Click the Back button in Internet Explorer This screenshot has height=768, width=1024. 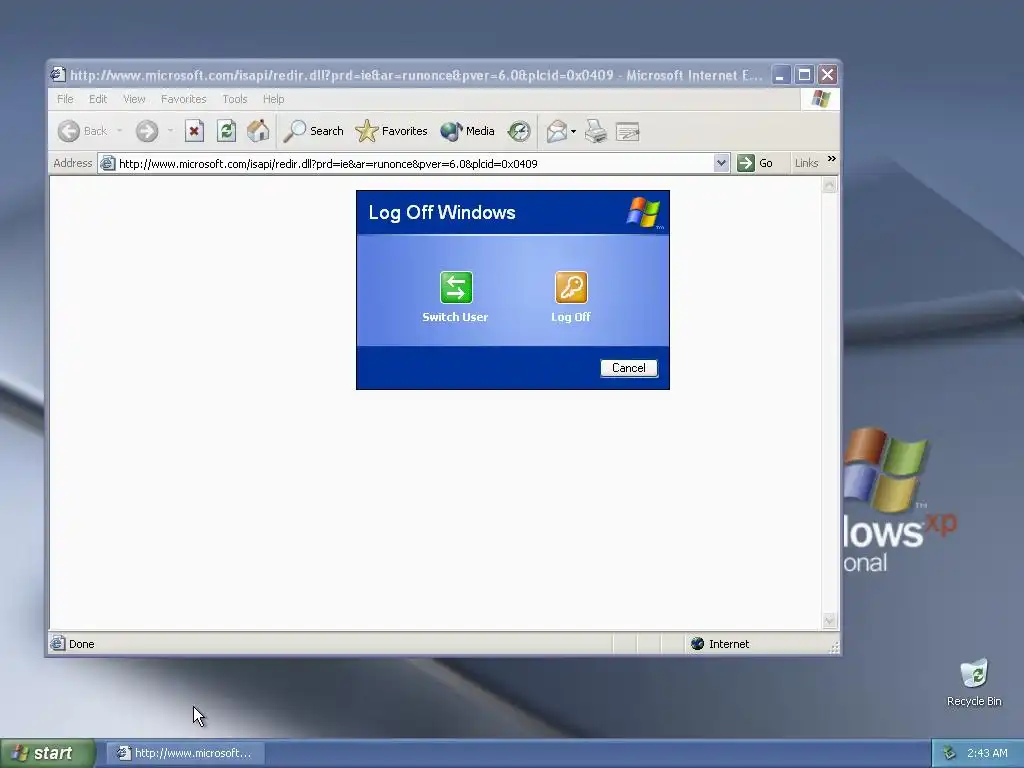82,131
